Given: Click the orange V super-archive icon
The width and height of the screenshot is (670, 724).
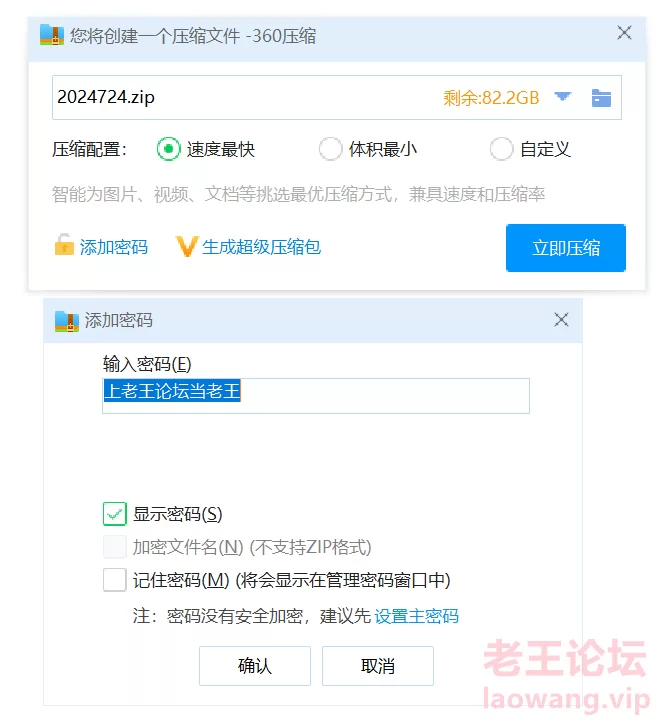Looking at the screenshot, I should tap(187, 246).
